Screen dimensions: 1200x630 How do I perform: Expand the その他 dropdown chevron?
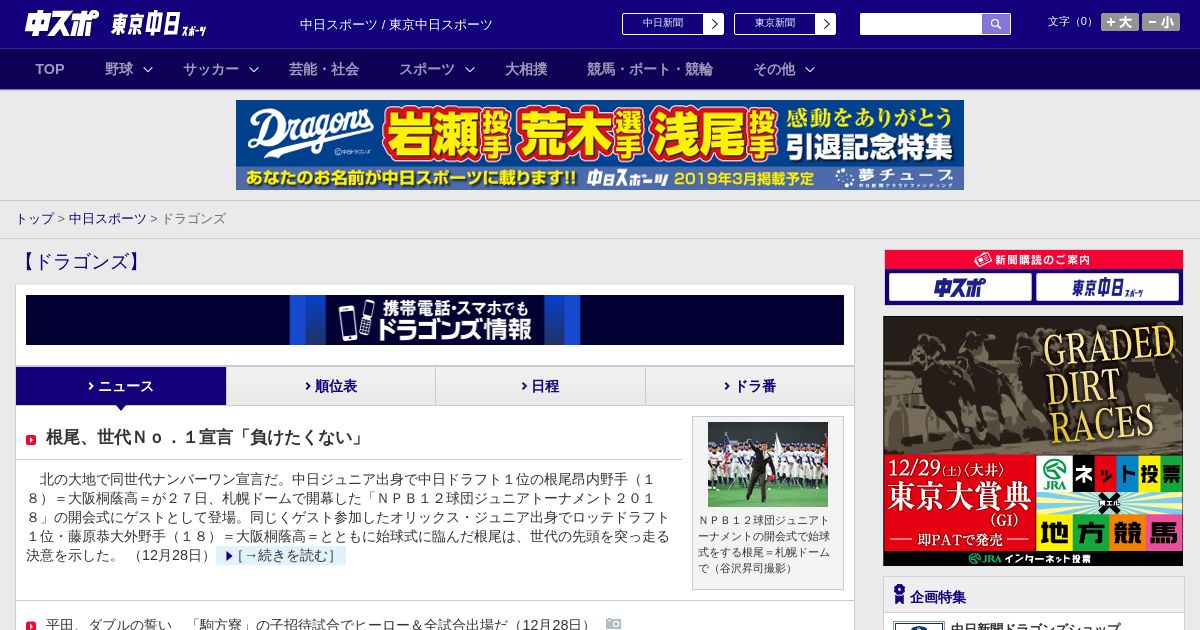coord(810,69)
